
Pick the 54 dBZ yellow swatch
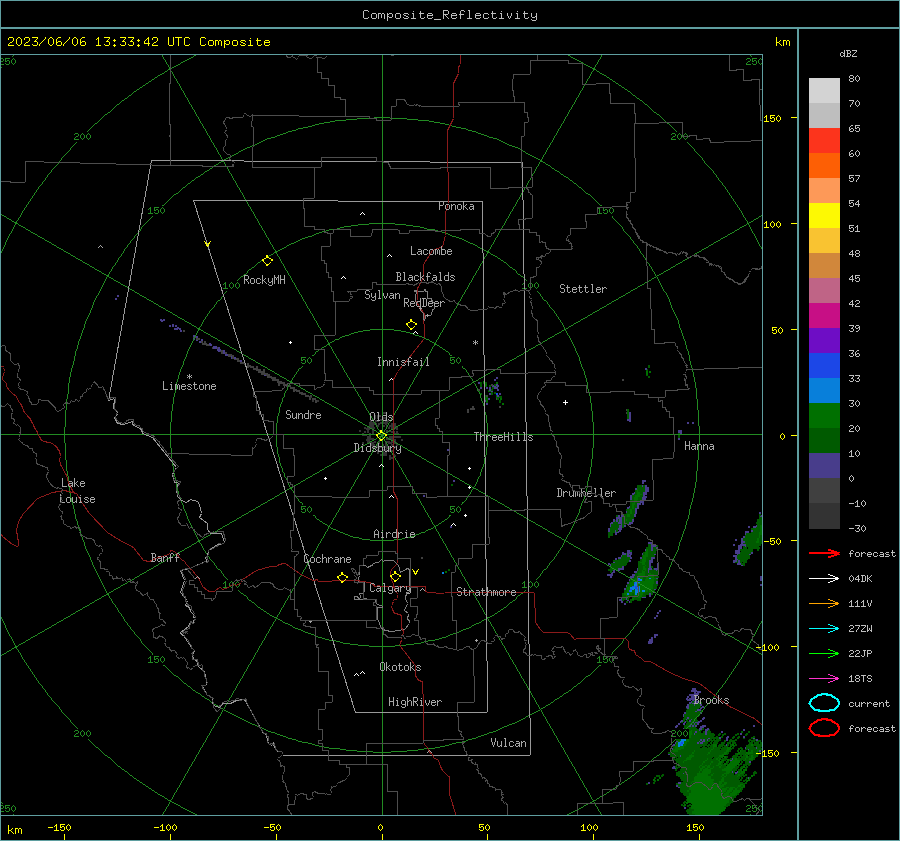[824, 216]
